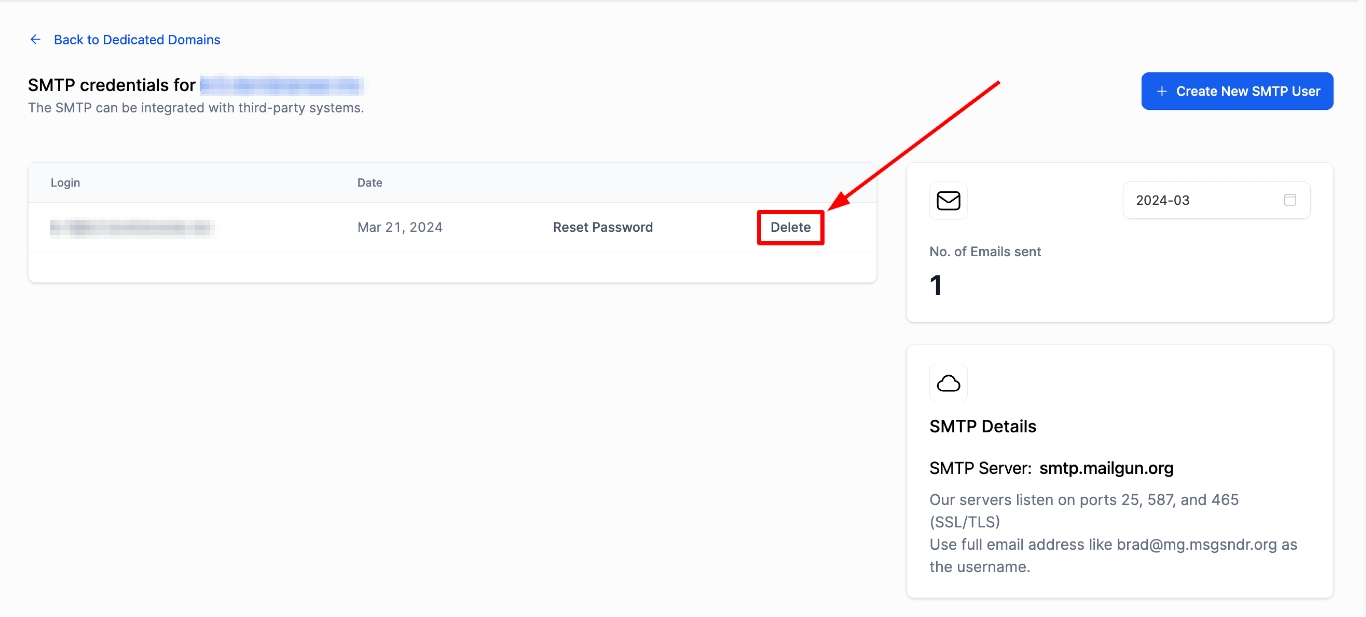This screenshot has width=1366, height=617.
Task: Click the No. of Emails sent label
Action: pyautogui.click(x=985, y=252)
